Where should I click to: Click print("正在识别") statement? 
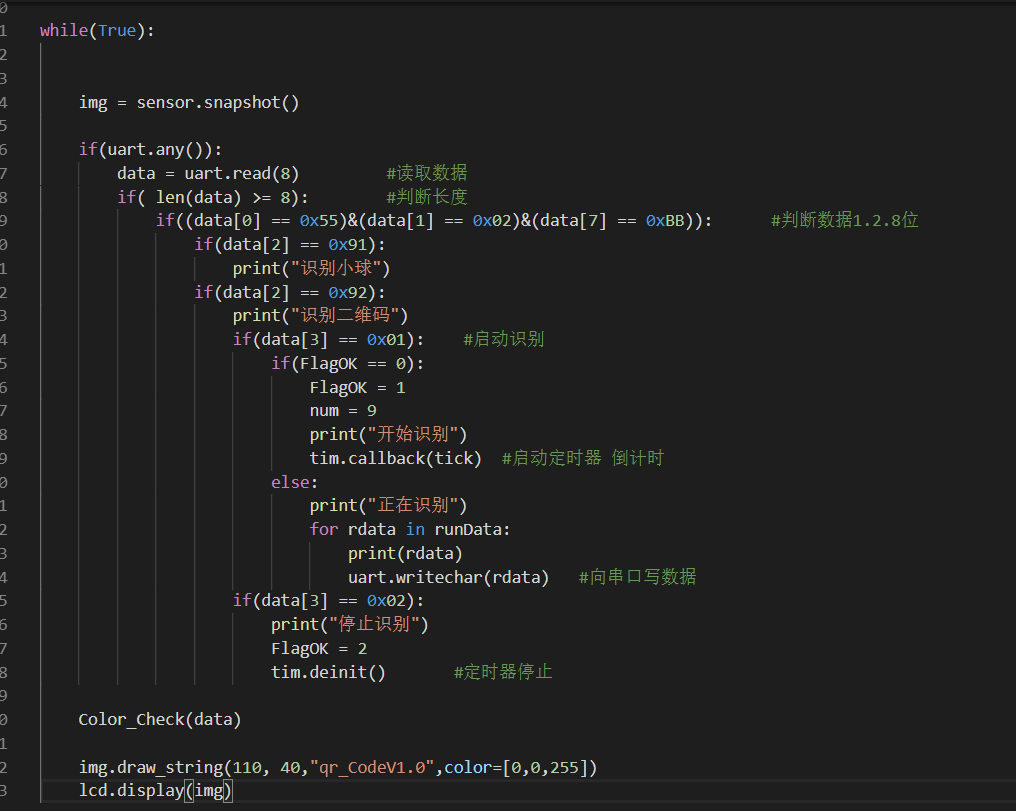(x=388, y=506)
